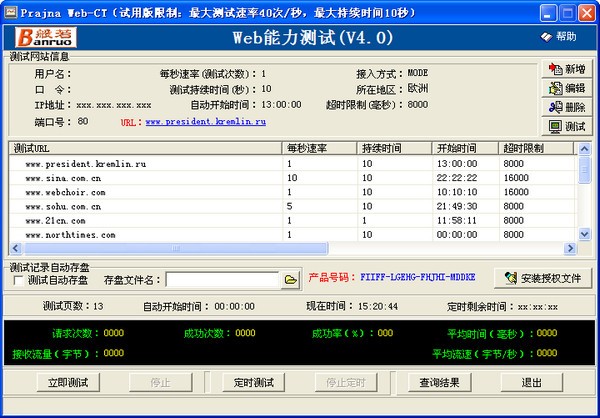This screenshot has height=418, width=600.
Task: Click the 删除 (Delete) button
Action: (x=567, y=107)
